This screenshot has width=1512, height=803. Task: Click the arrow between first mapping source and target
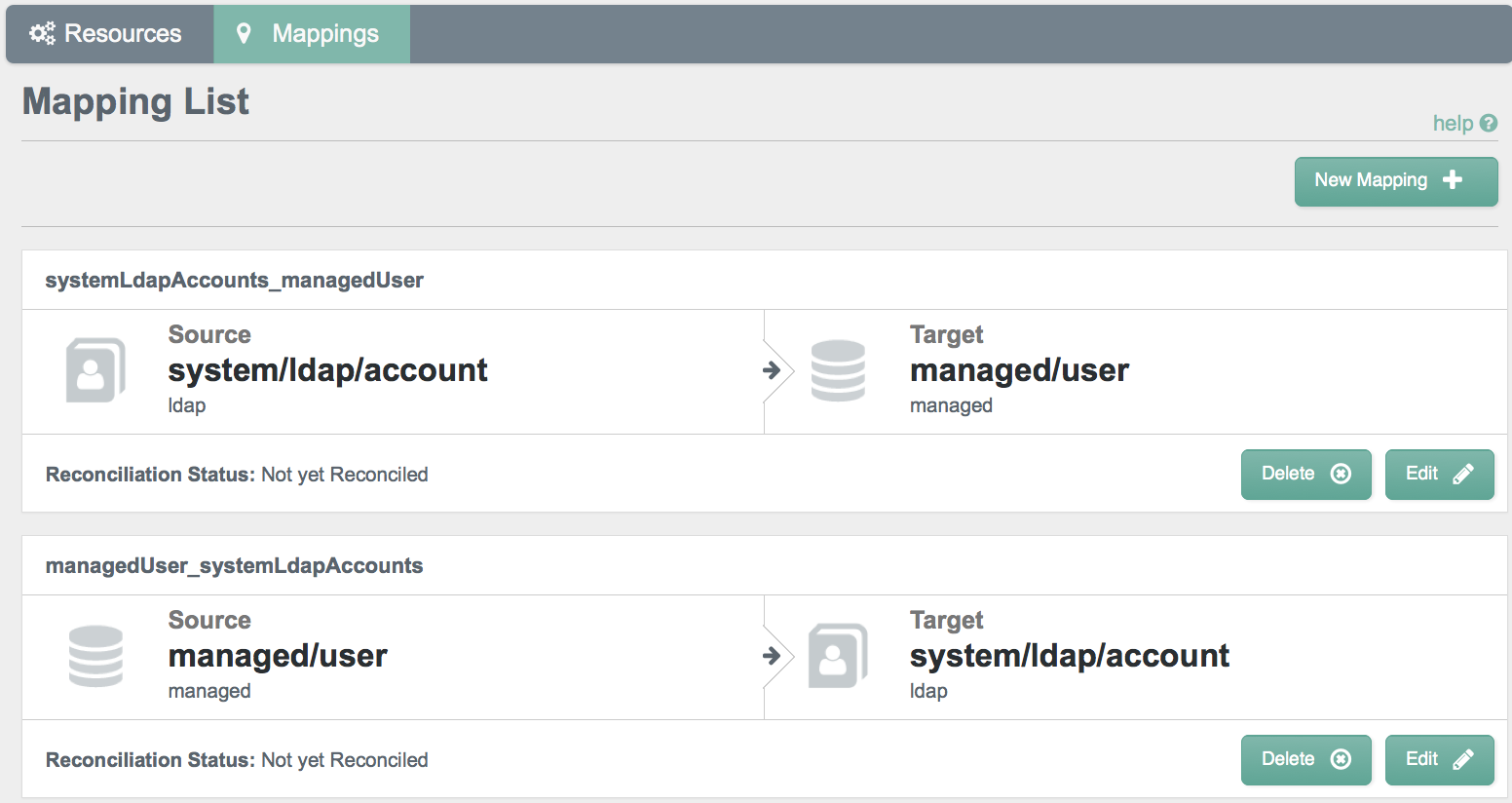click(x=772, y=370)
